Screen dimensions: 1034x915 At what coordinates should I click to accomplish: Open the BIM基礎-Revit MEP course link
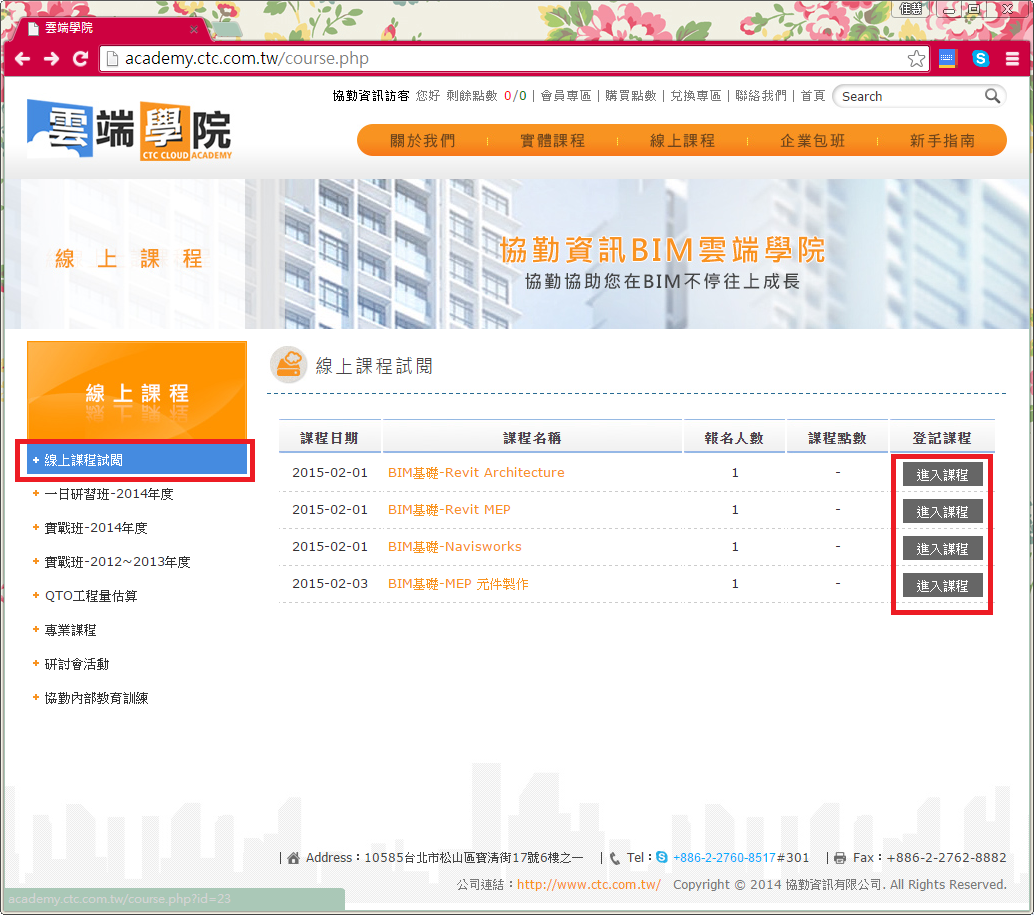(449, 510)
